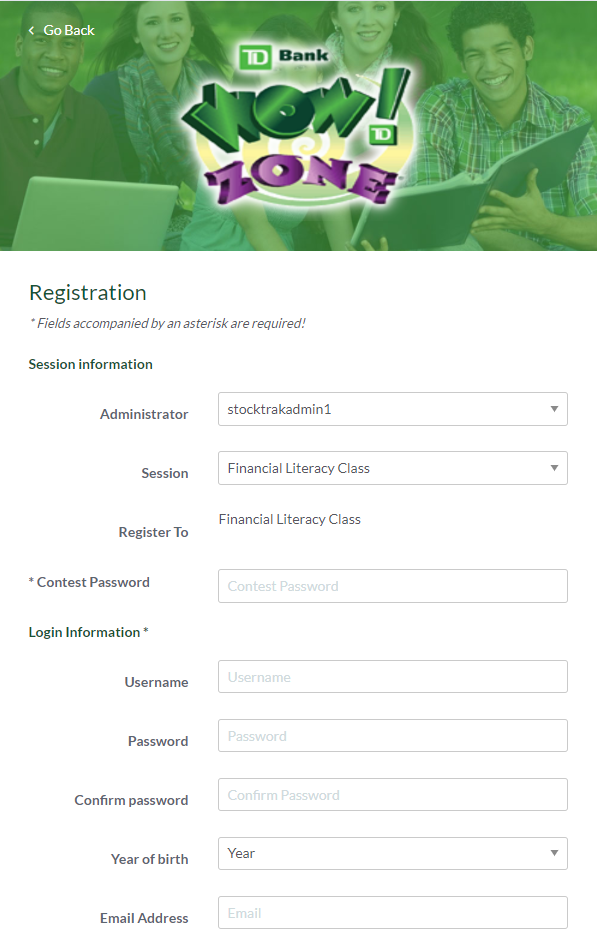The width and height of the screenshot is (597, 943).
Task: Click the Login Information section heading
Action: click(x=88, y=632)
